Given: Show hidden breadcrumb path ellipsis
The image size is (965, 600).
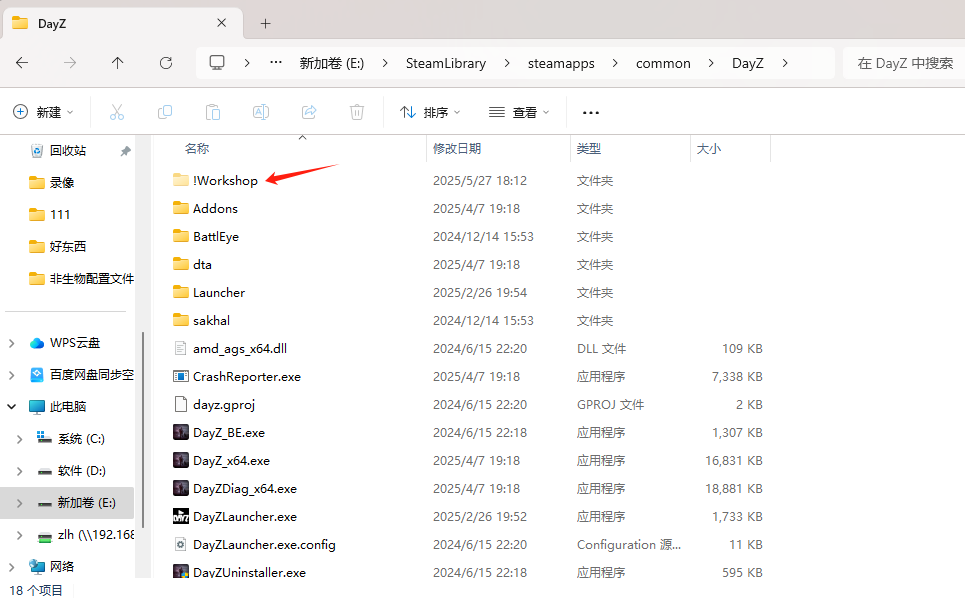Looking at the screenshot, I should tap(276, 62).
